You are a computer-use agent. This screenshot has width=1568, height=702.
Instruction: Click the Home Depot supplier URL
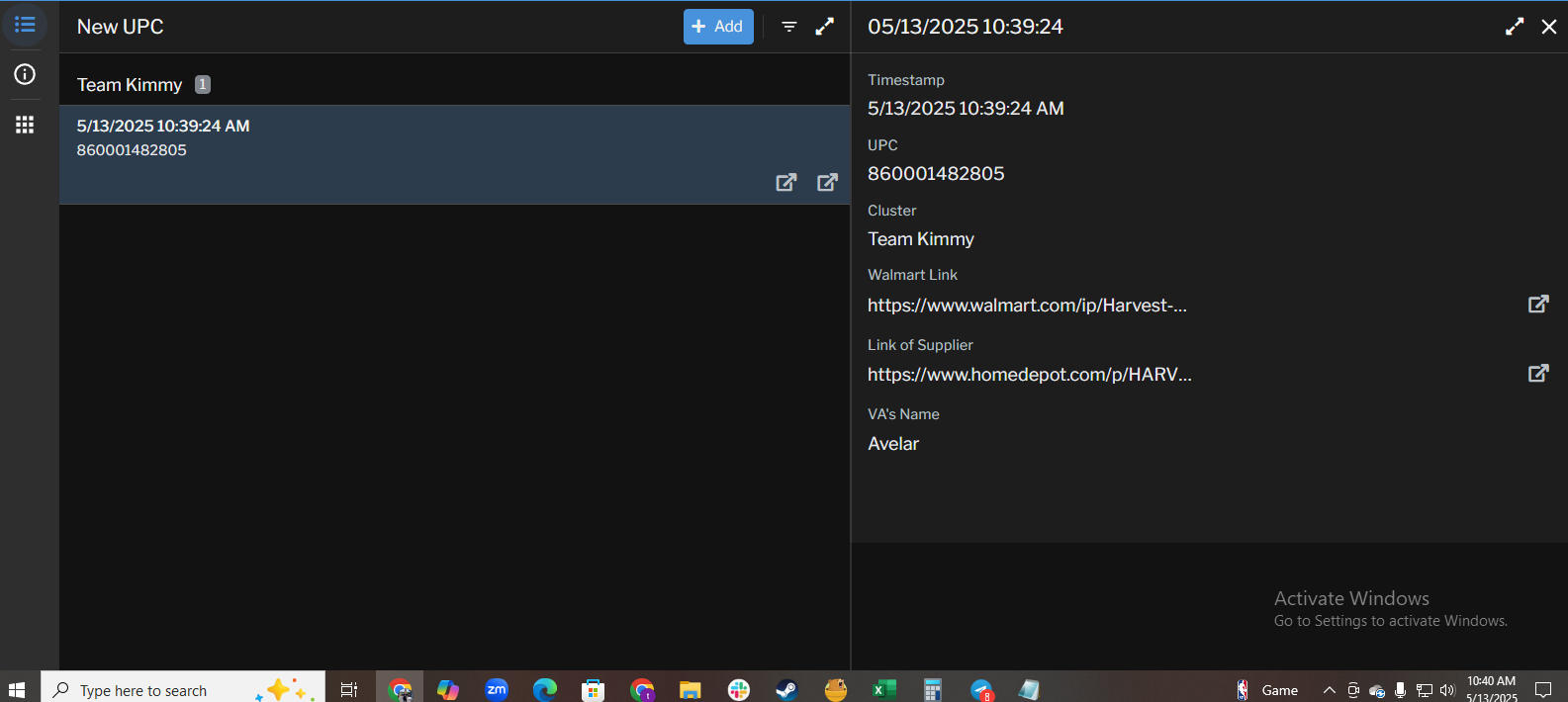click(1029, 375)
